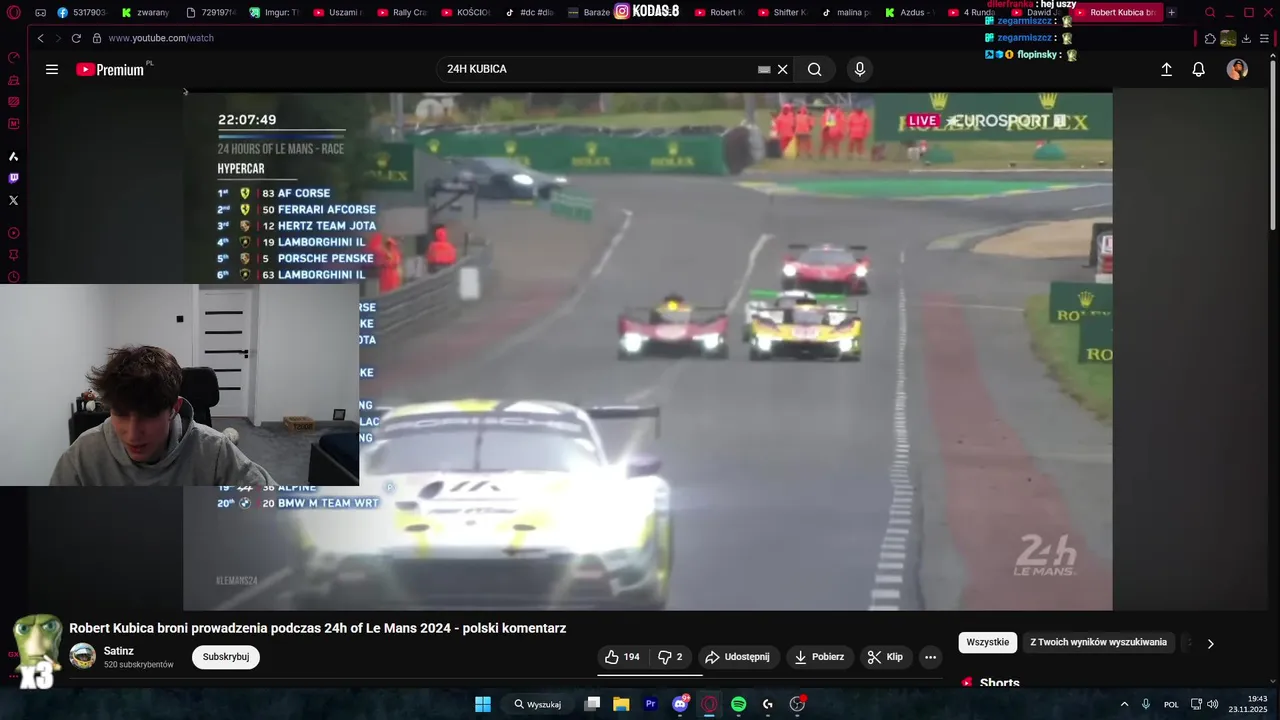Switch to the Rally Cra browser tab
The image size is (1280, 720).
403,13
